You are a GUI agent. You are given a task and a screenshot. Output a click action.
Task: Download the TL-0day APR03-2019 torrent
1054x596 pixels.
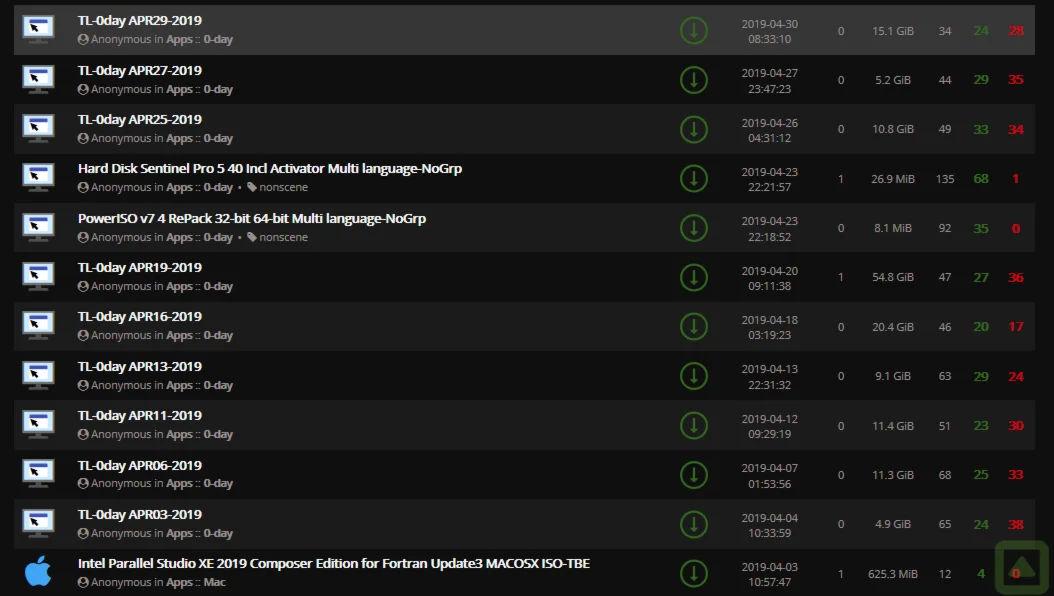(x=694, y=524)
